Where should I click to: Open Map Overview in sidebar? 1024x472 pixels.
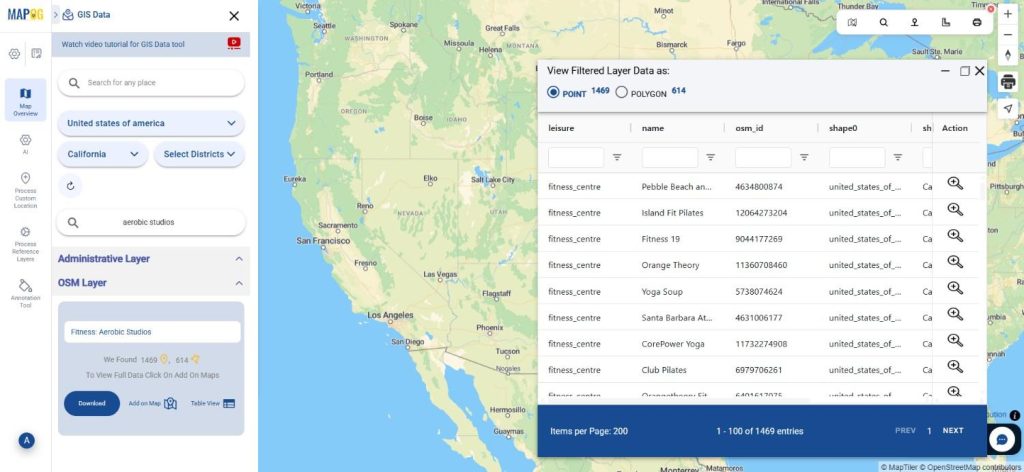25,100
